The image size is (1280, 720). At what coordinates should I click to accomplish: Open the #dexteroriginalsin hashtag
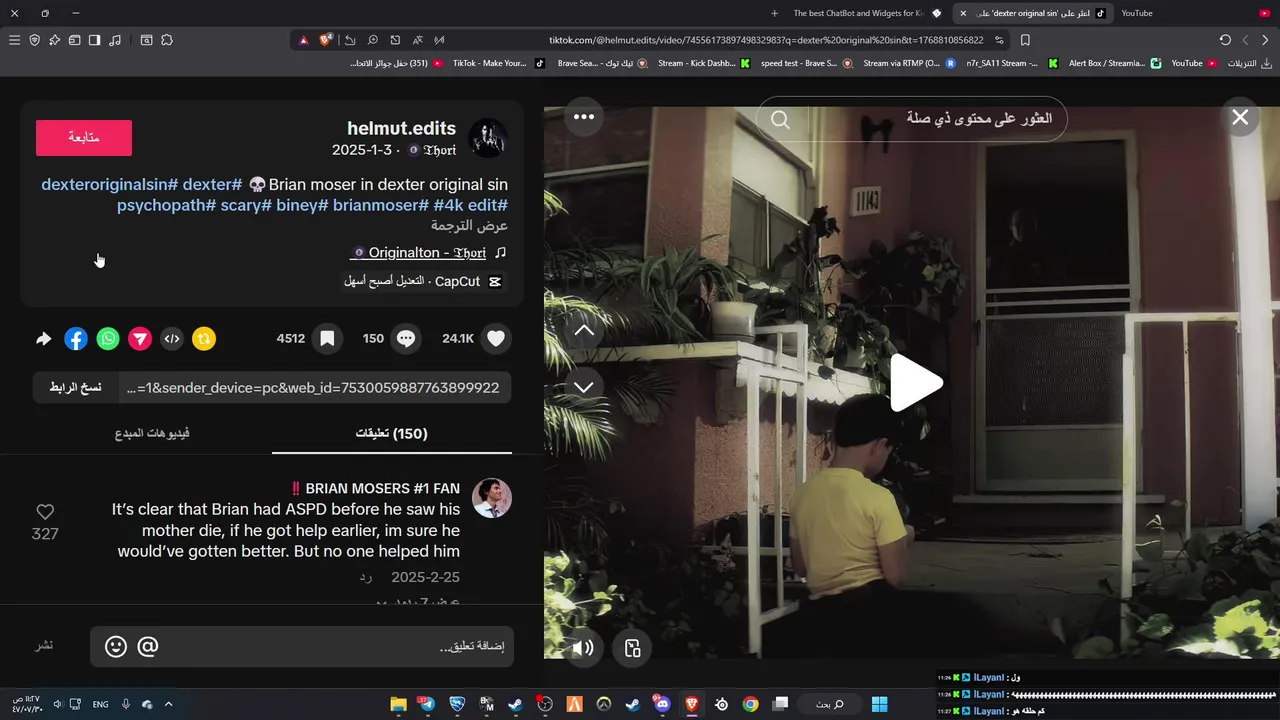pos(109,185)
